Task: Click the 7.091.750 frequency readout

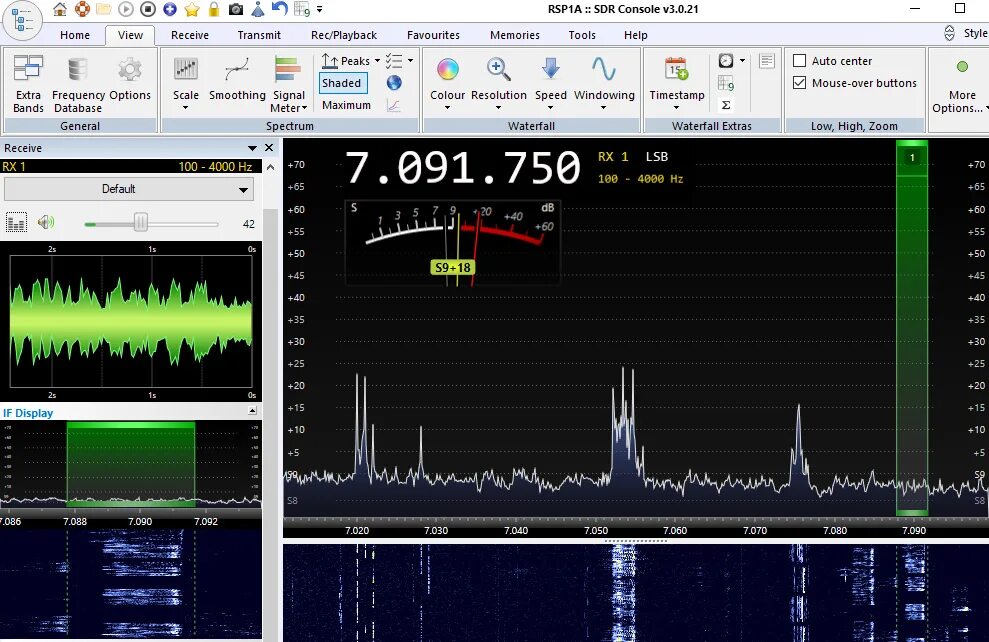Action: pos(462,168)
